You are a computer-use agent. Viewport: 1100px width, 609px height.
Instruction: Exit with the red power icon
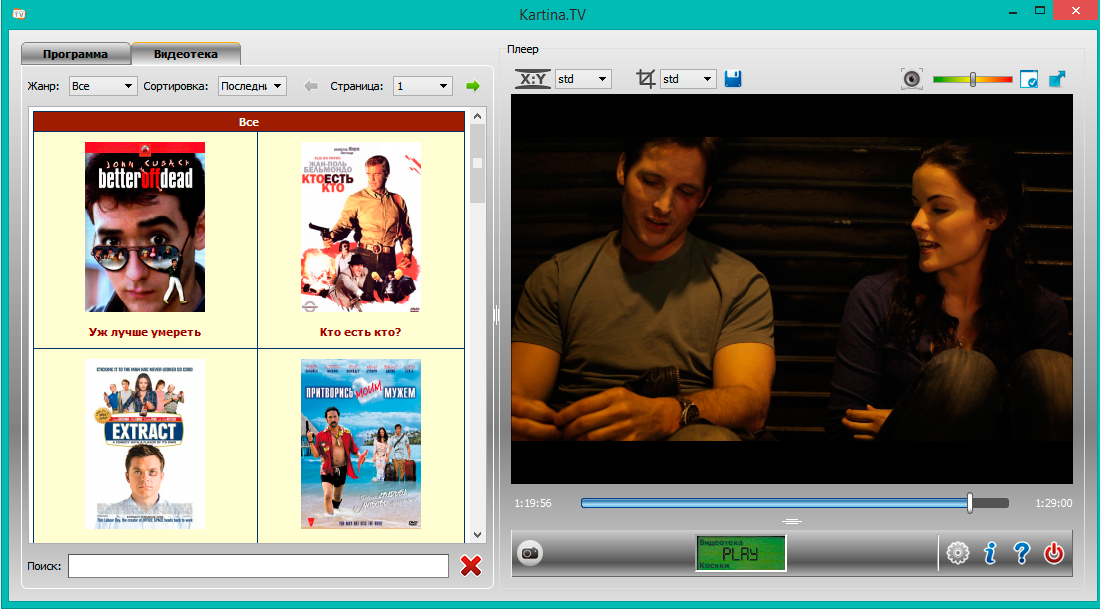click(x=1054, y=554)
